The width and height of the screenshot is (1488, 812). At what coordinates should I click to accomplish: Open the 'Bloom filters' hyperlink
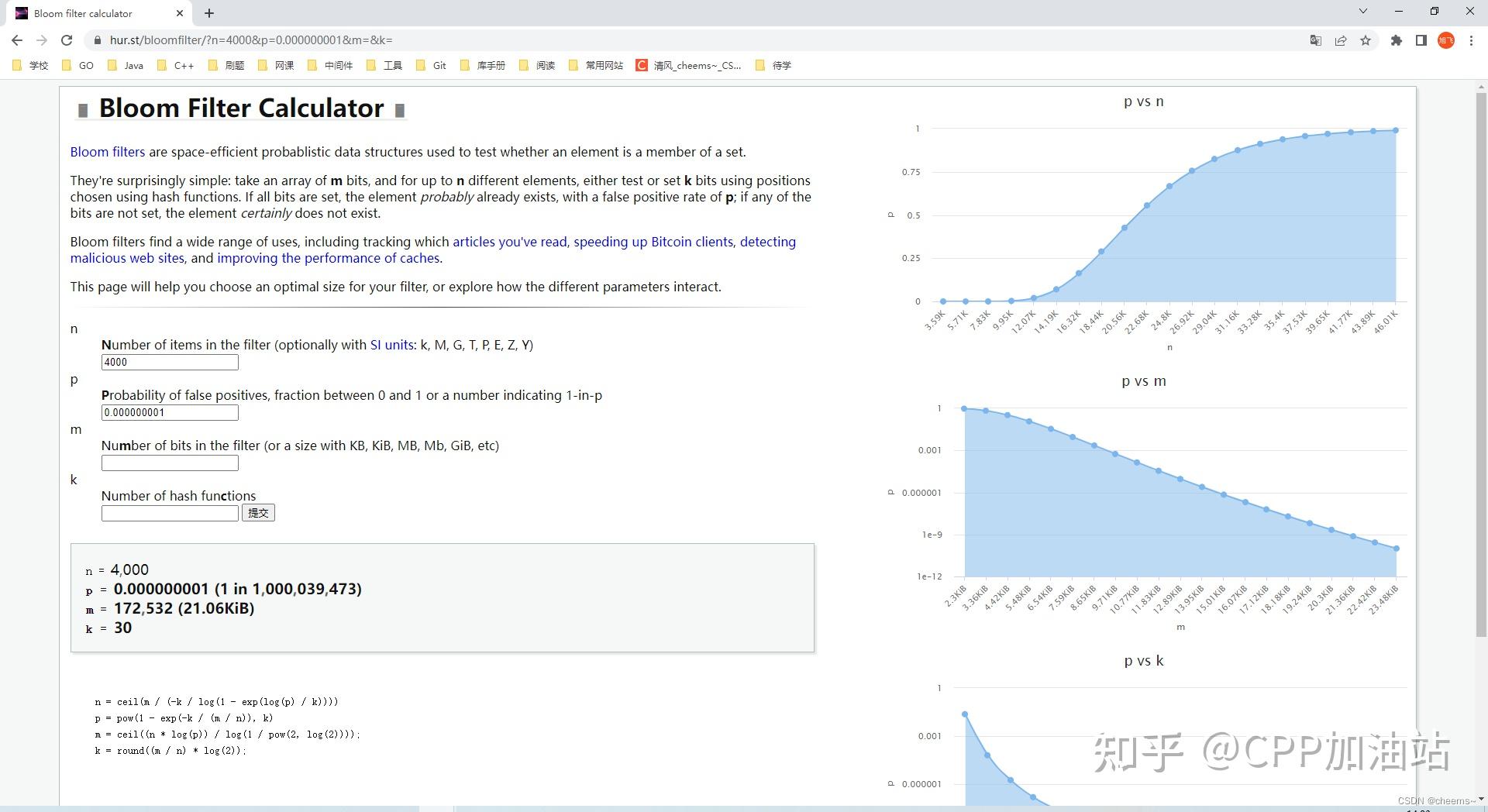click(x=107, y=152)
